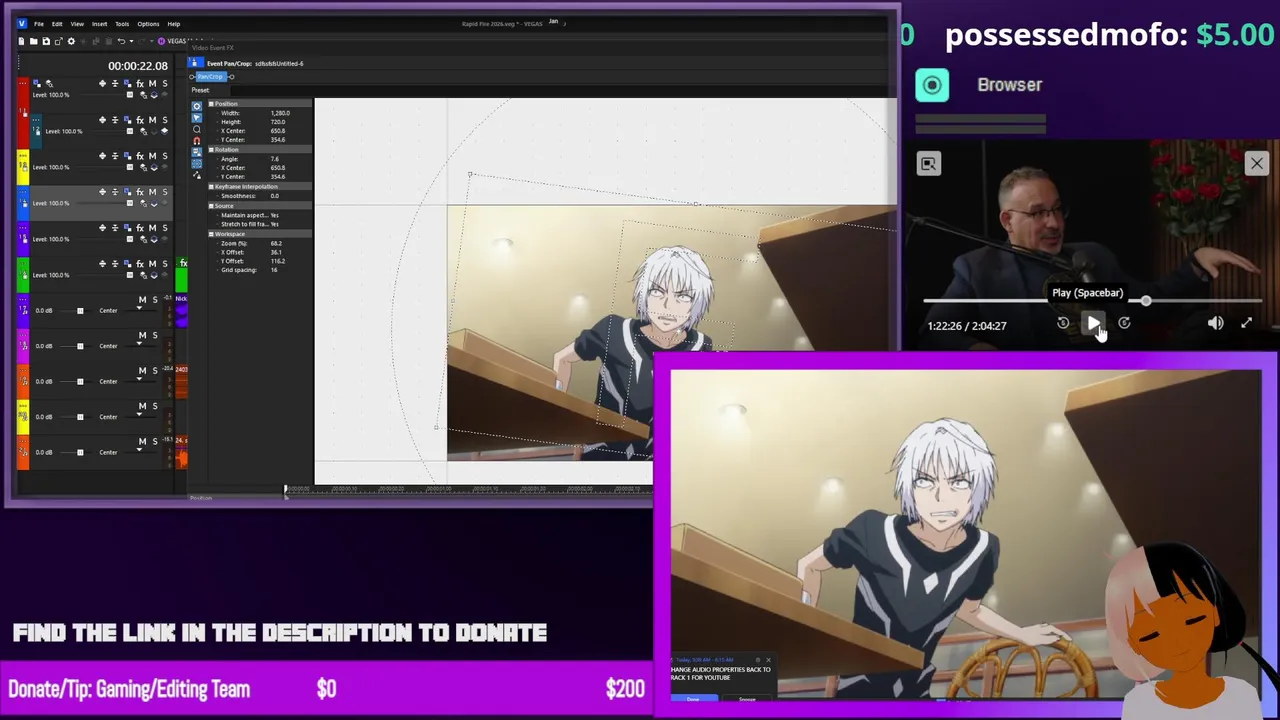
Task: Open the View menu in VEGAS
Action: click(x=77, y=23)
